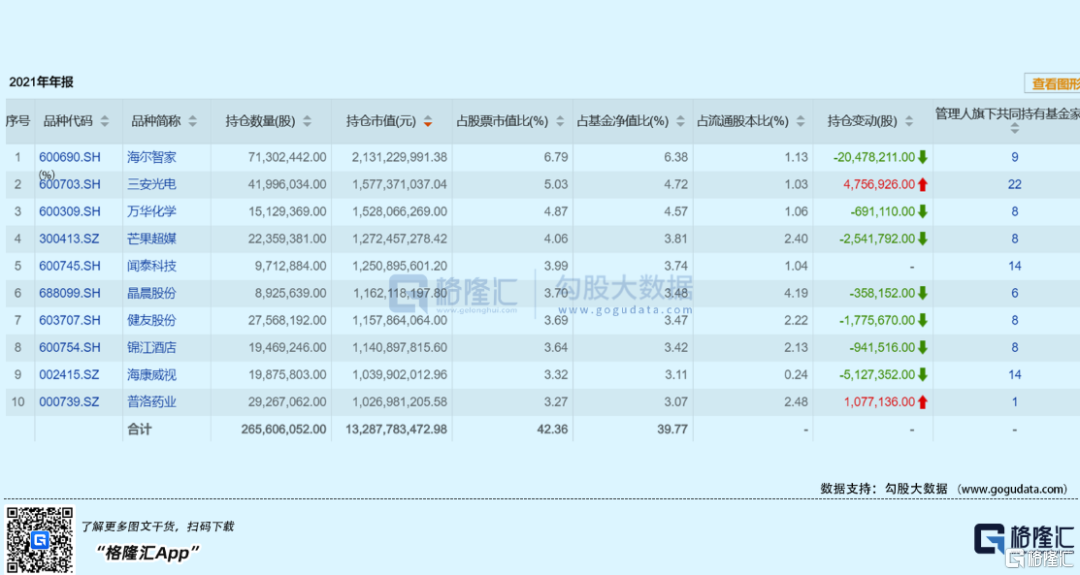Sort by 持仓数量(股) column arrows
The image size is (1080, 575).
(307, 122)
